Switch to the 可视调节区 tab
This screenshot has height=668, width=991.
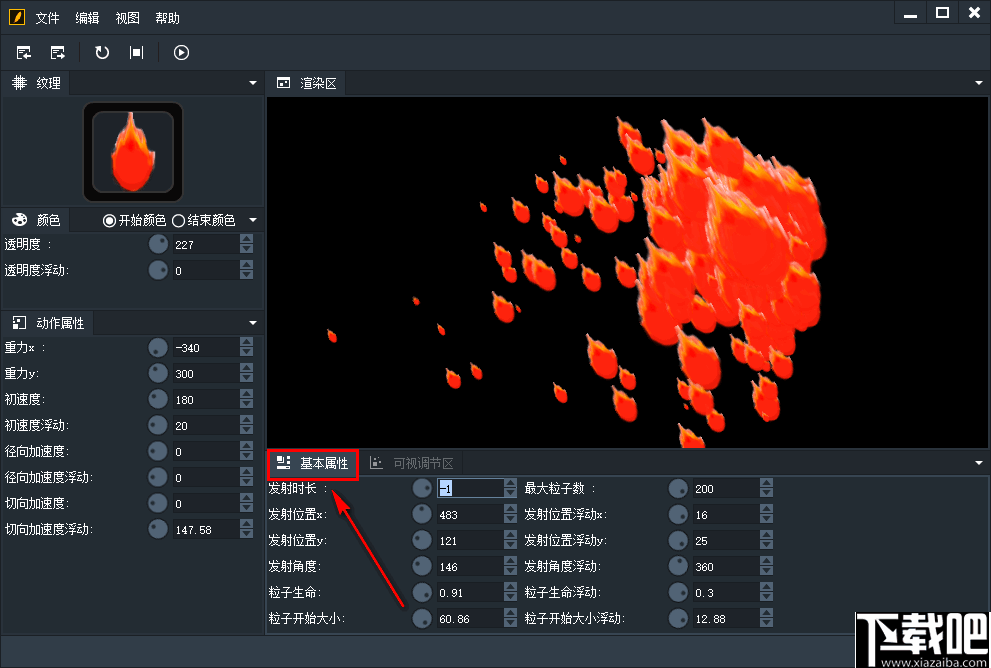pos(412,463)
